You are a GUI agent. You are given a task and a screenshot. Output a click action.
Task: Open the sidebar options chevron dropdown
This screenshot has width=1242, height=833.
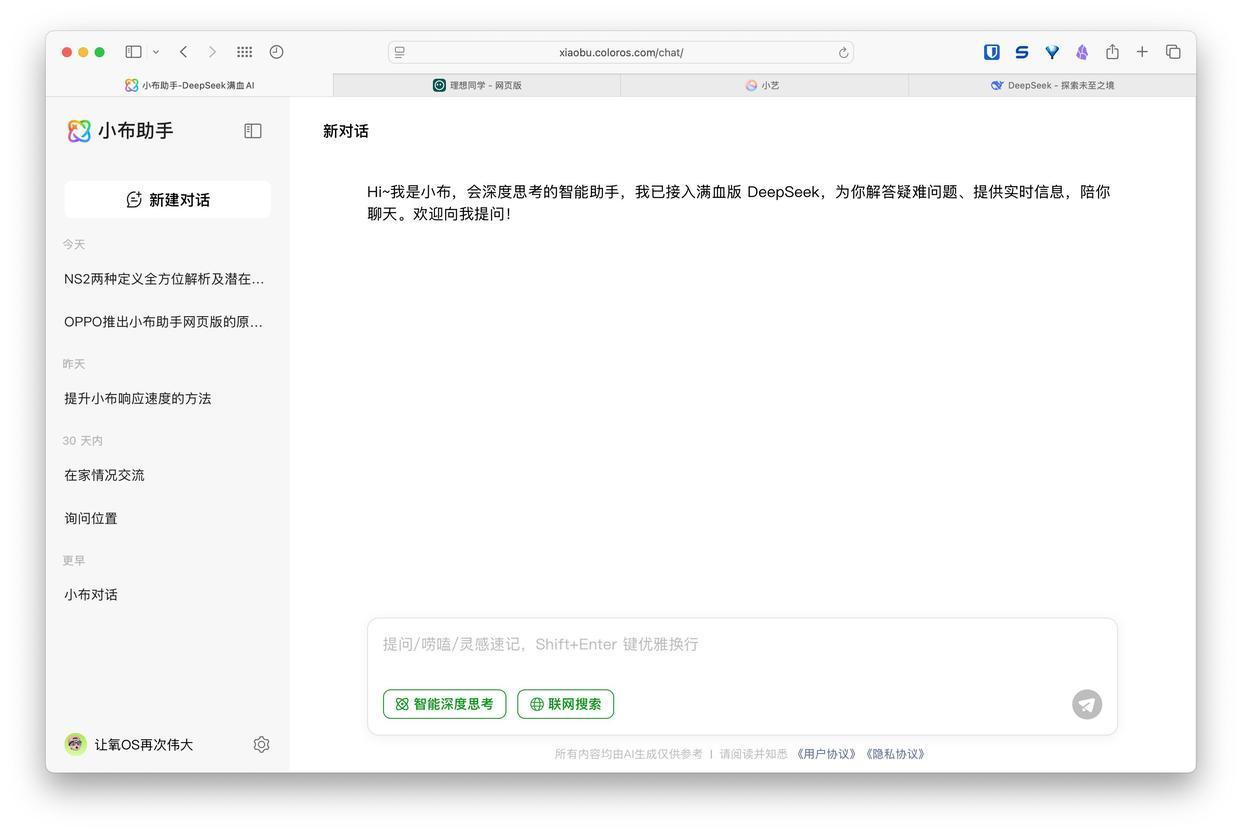click(155, 52)
